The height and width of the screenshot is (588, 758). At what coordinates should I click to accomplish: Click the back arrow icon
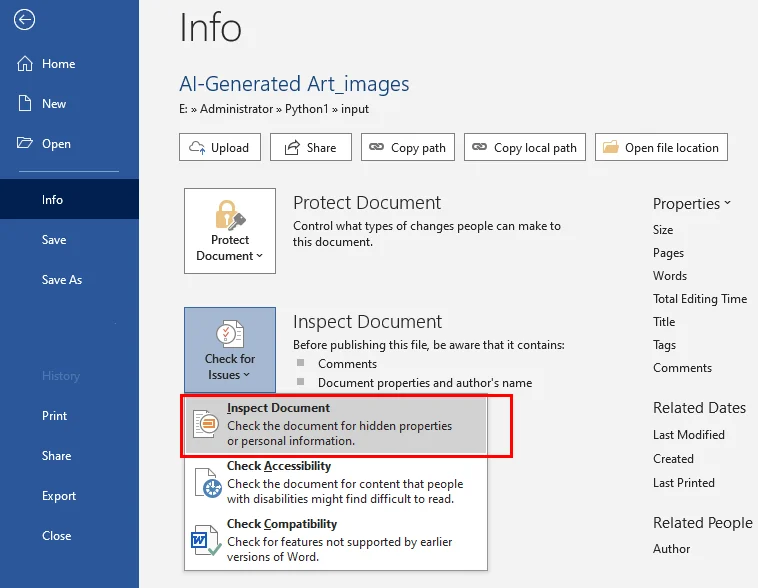point(25,20)
